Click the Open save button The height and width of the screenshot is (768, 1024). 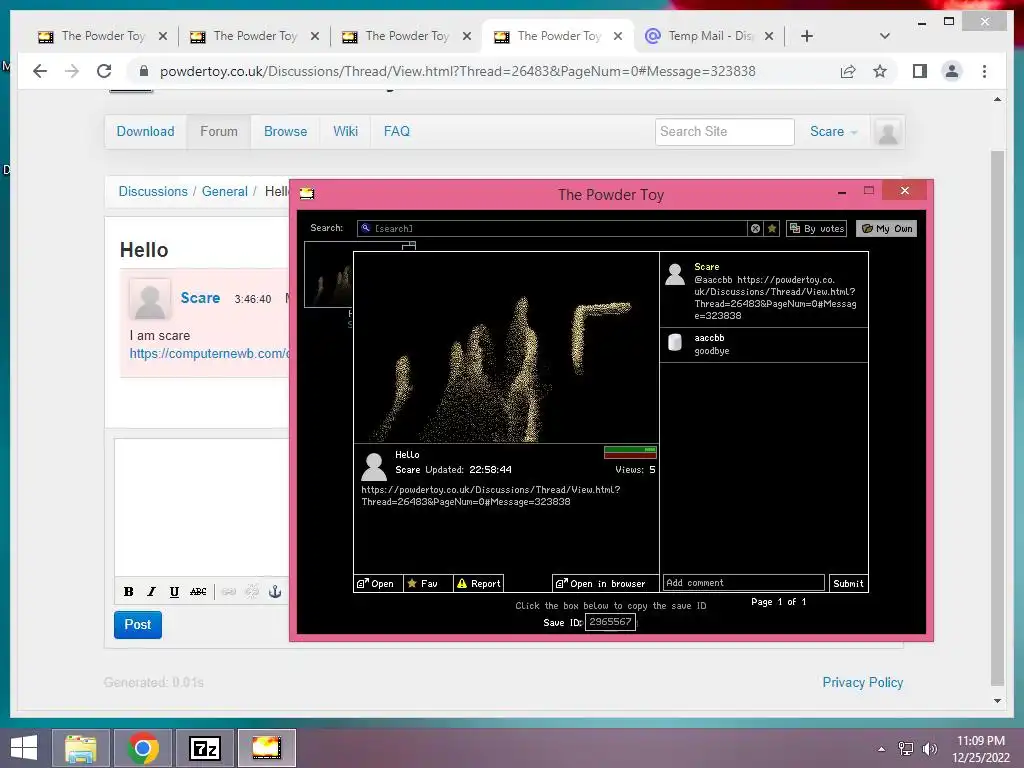click(378, 583)
